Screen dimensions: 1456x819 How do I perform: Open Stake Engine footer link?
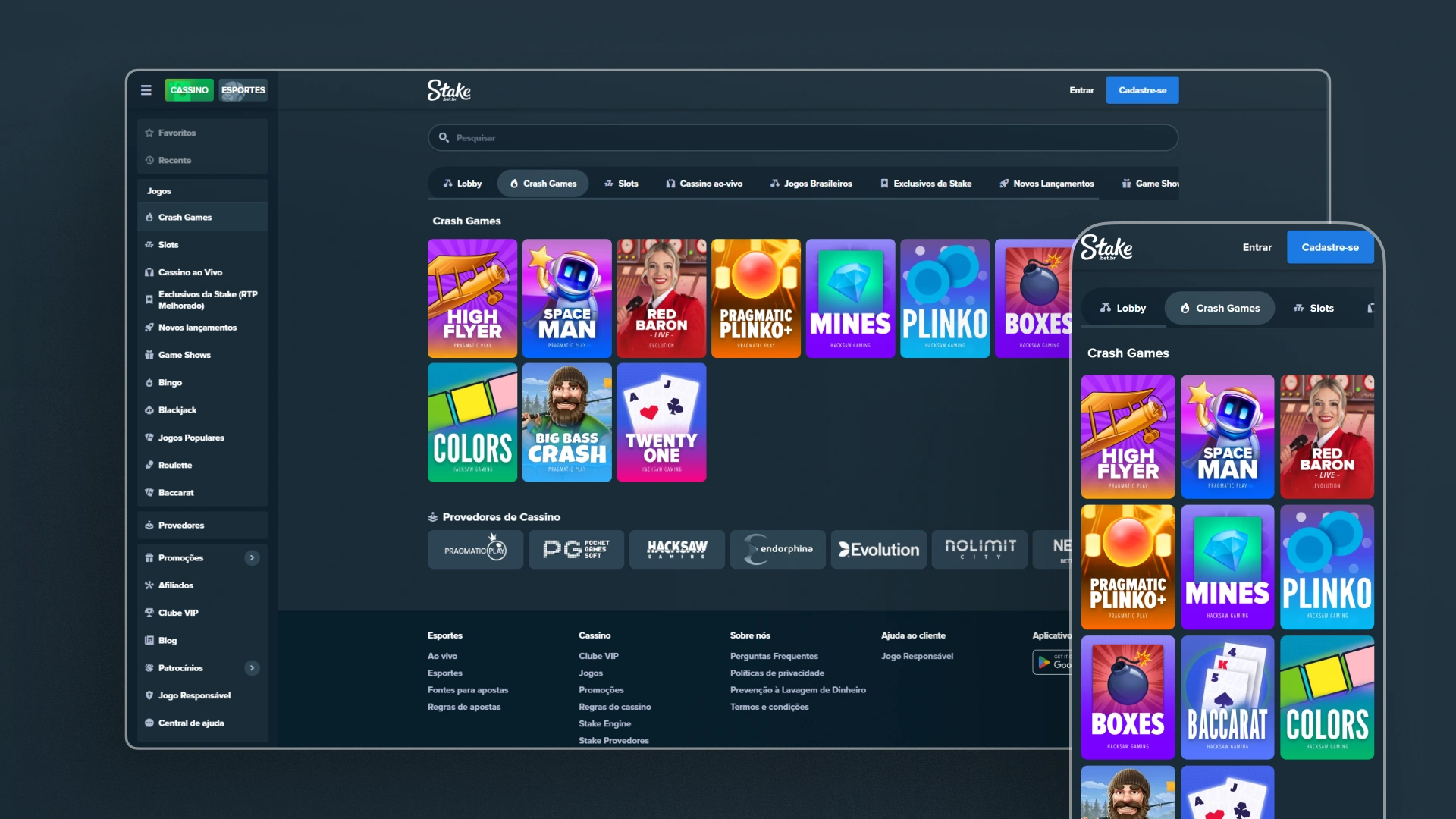[x=605, y=724]
